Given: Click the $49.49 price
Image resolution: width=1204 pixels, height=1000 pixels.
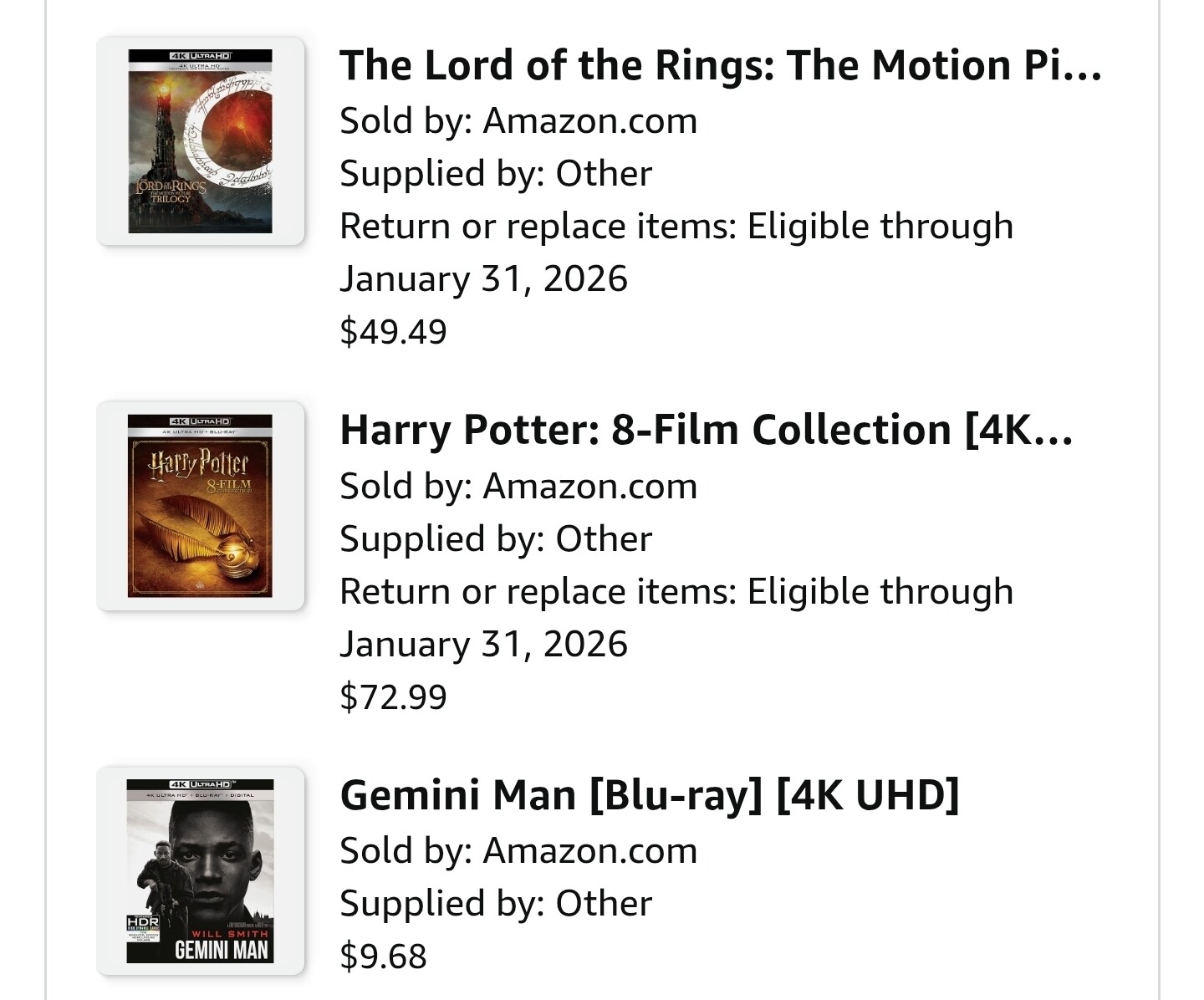Looking at the screenshot, I should 393,331.
